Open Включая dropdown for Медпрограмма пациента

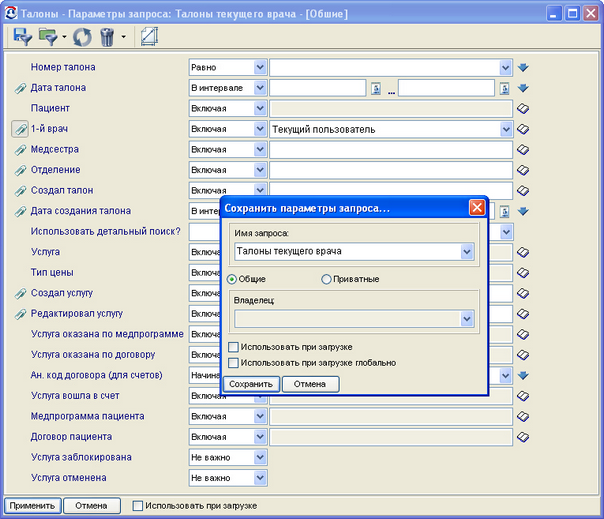[x=260, y=416]
